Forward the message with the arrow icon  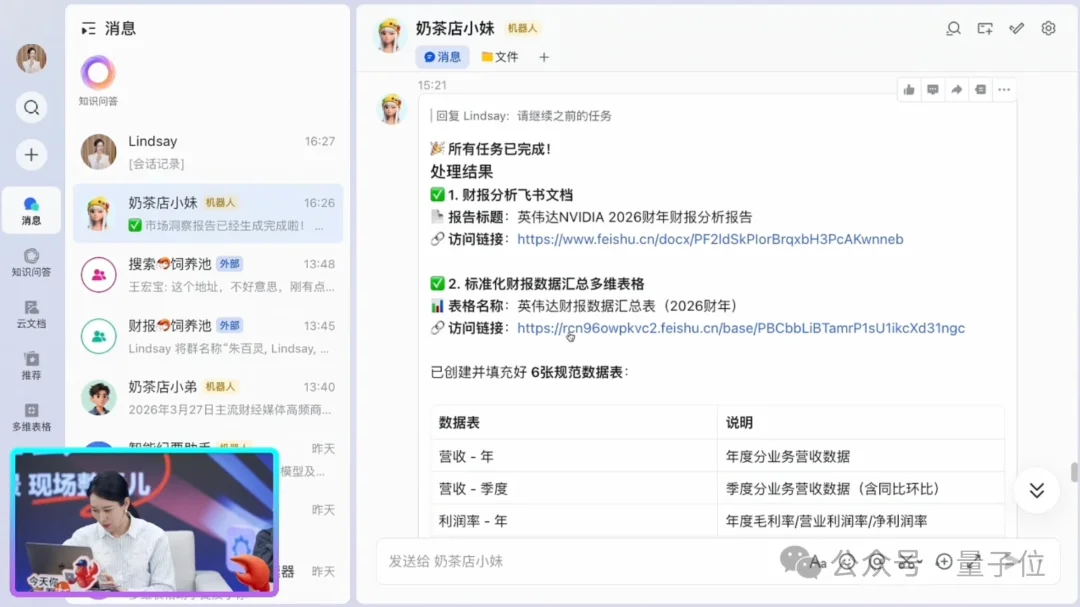[956, 89]
